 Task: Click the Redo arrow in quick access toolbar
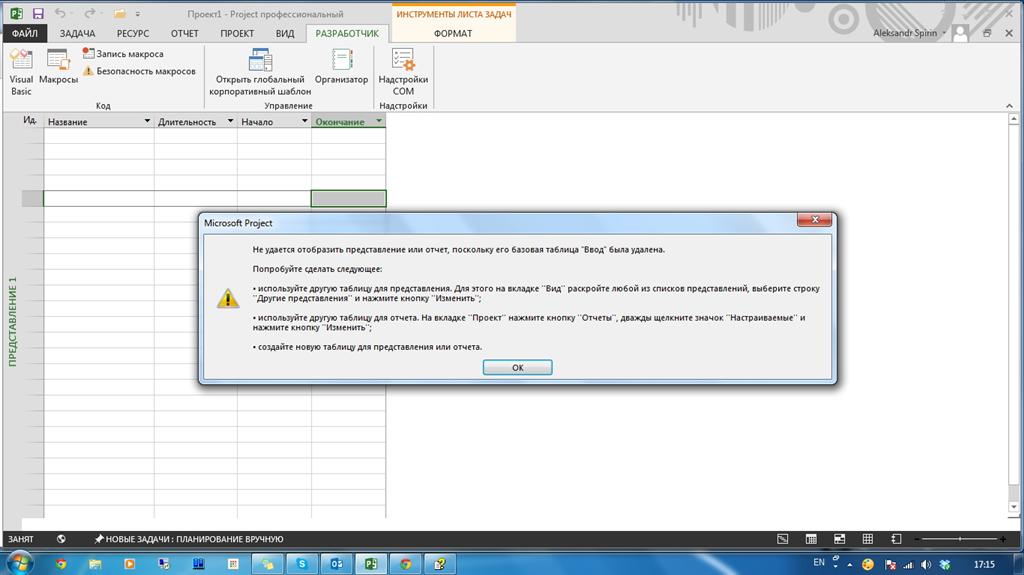point(89,13)
